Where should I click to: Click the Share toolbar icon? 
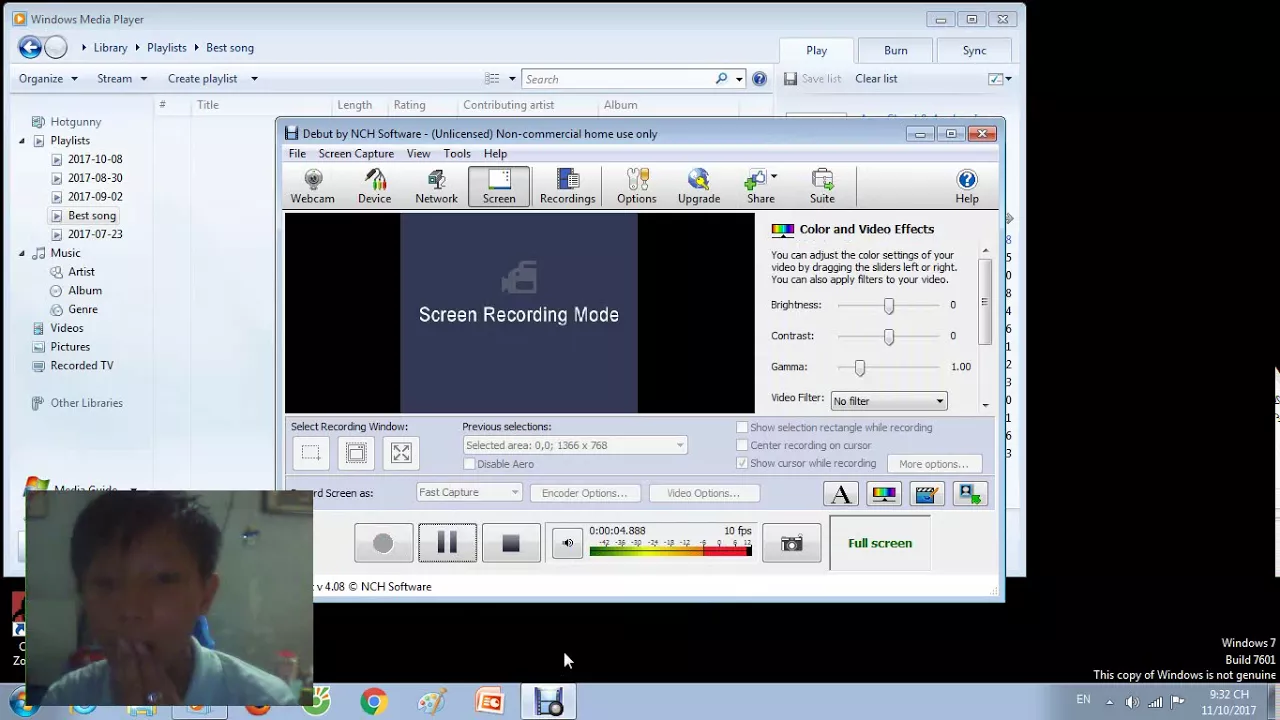point(760,187)
